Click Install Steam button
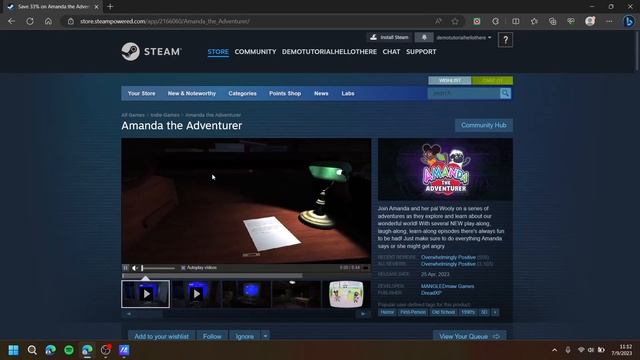Screen dimensions: 640x360 389,38
